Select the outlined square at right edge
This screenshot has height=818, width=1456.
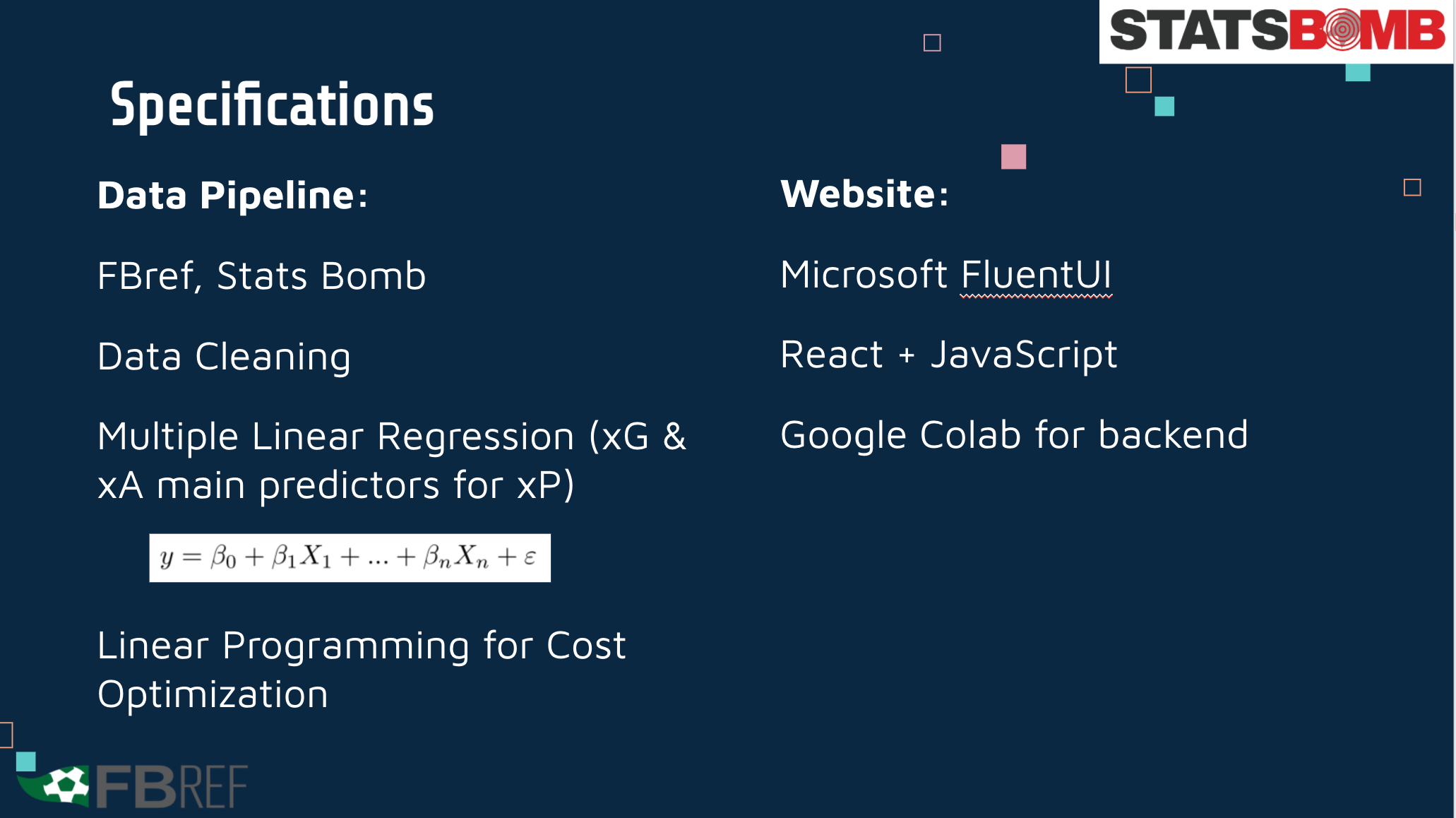point(1412,187)
